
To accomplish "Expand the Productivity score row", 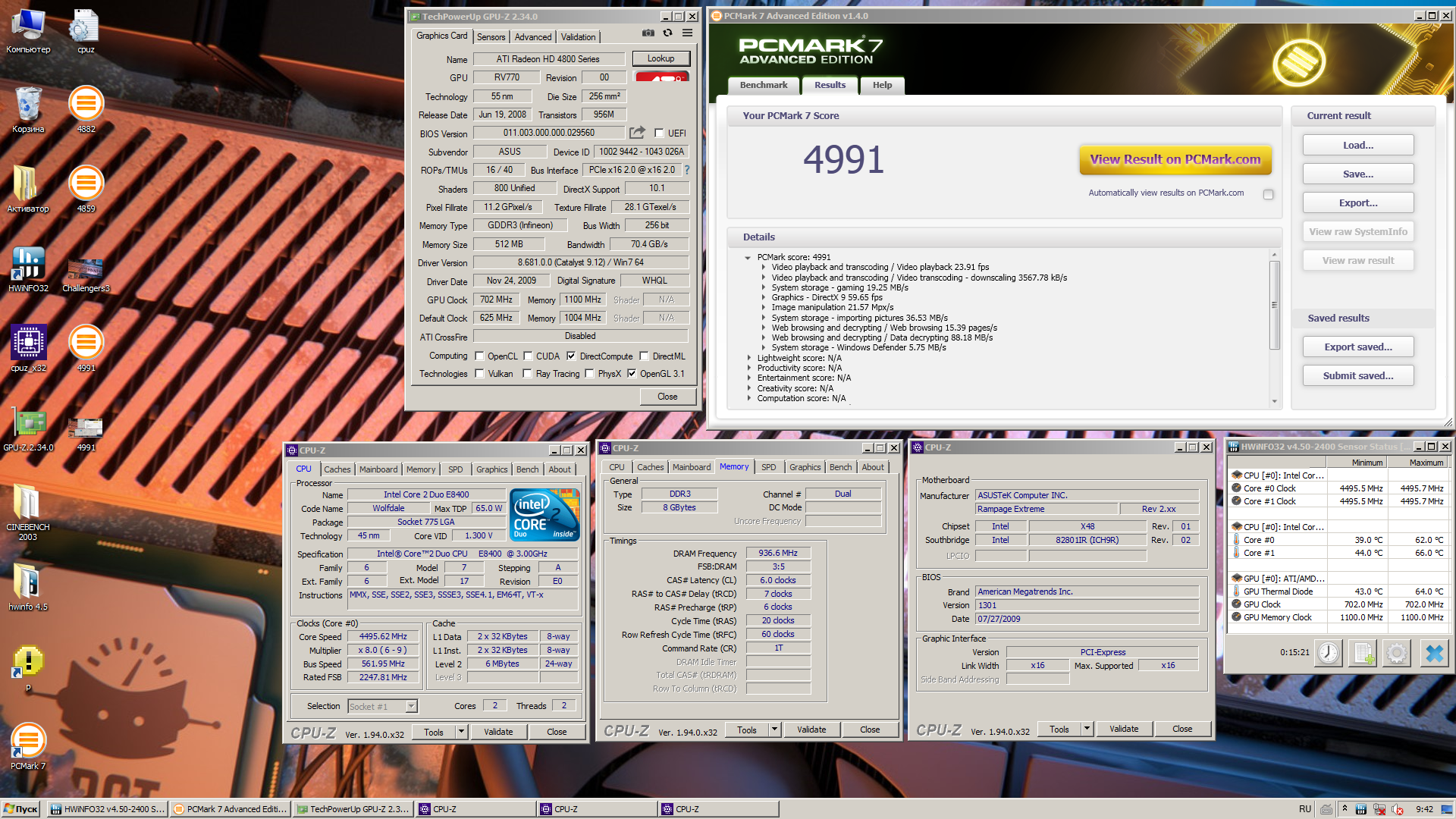I will 749,368.
